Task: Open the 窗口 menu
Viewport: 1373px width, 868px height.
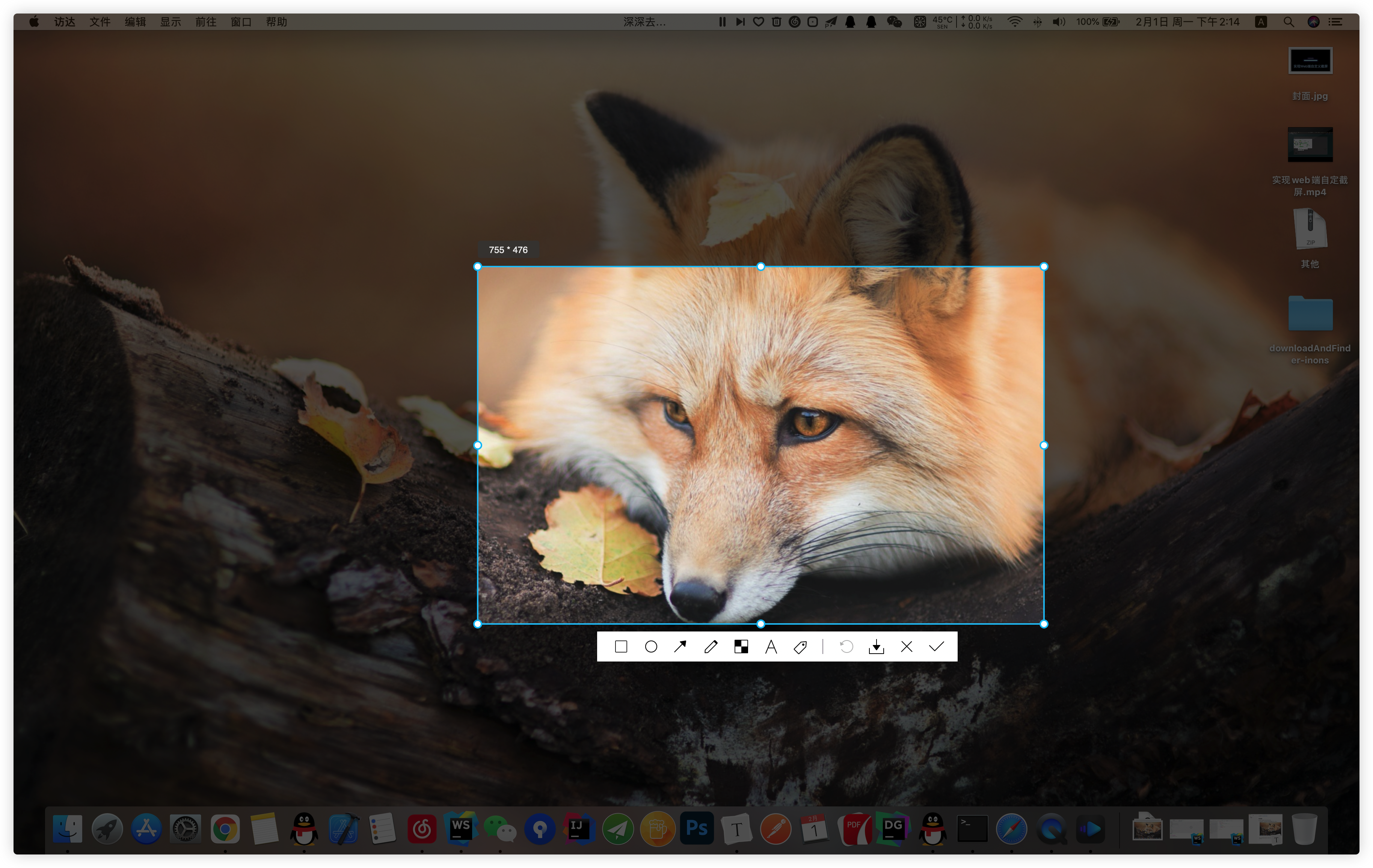Action: (241, 22)
